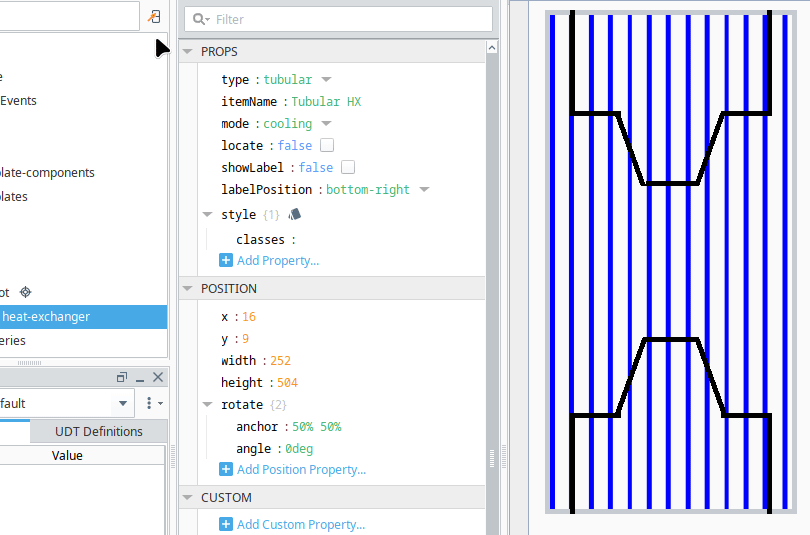The image size is (810, 535).
Task: Click the target icon next to root
Action: pos(25,292)
